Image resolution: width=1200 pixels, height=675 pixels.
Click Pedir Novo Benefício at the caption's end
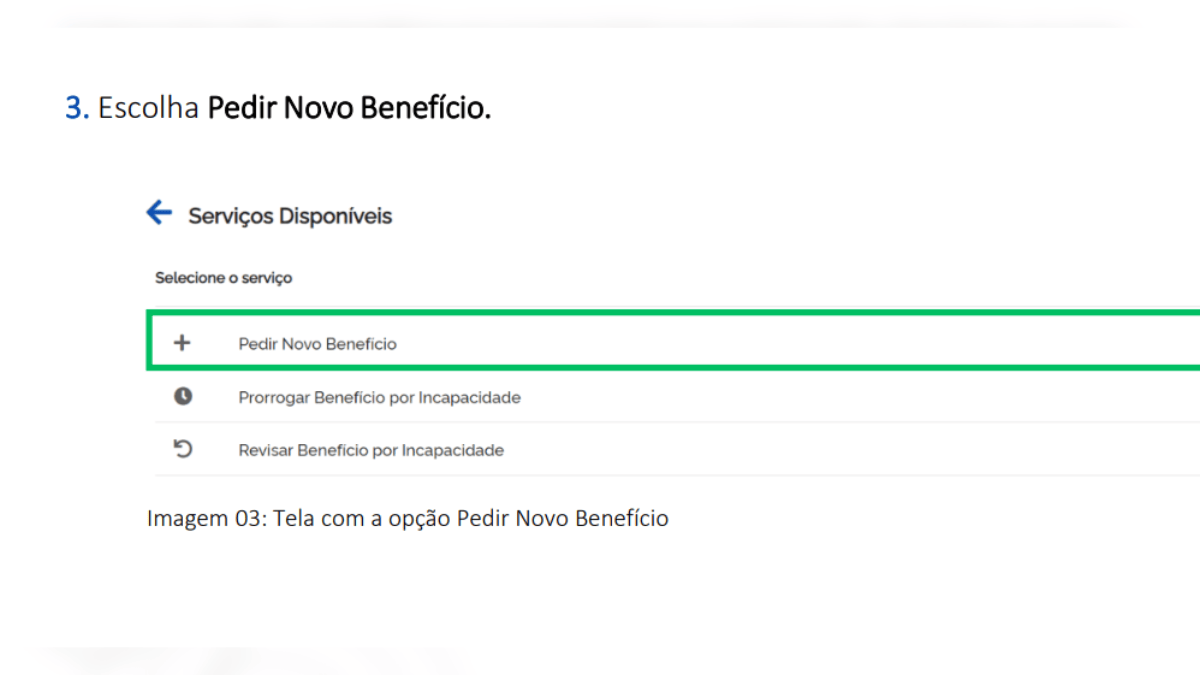tap(562, 519)
